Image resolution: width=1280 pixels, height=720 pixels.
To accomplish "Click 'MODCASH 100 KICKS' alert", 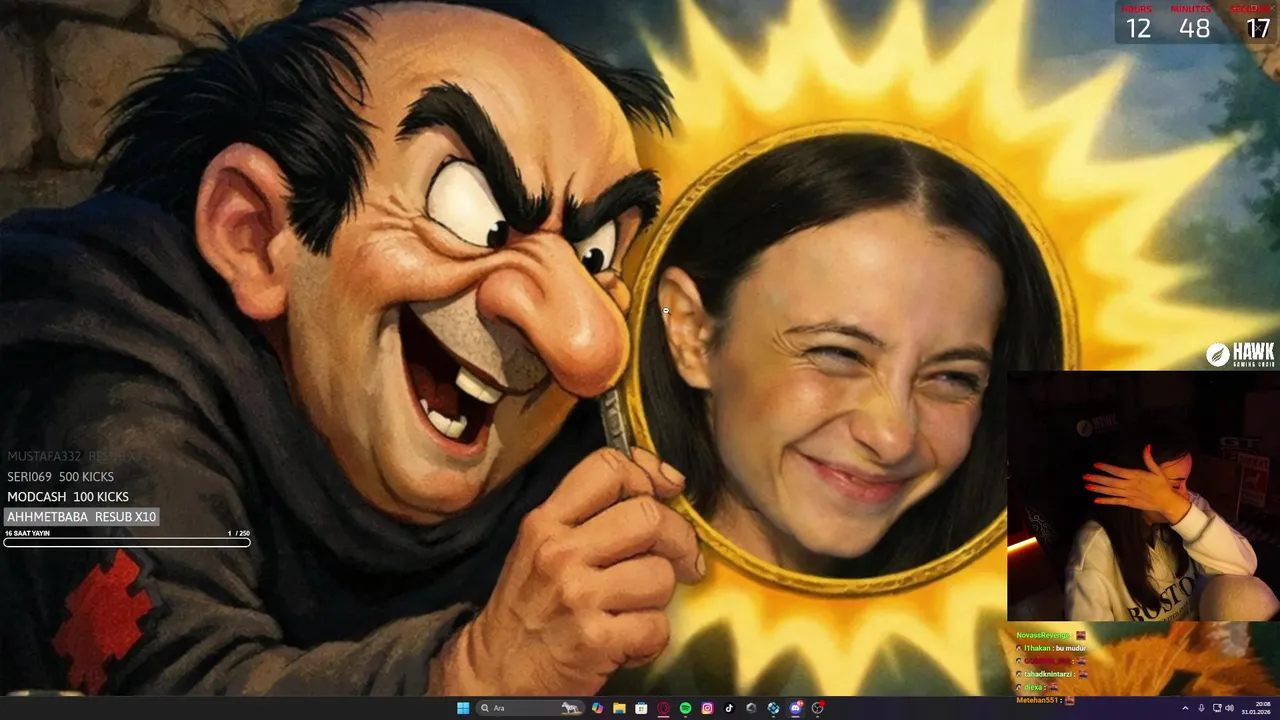I will tap(68, 497).
